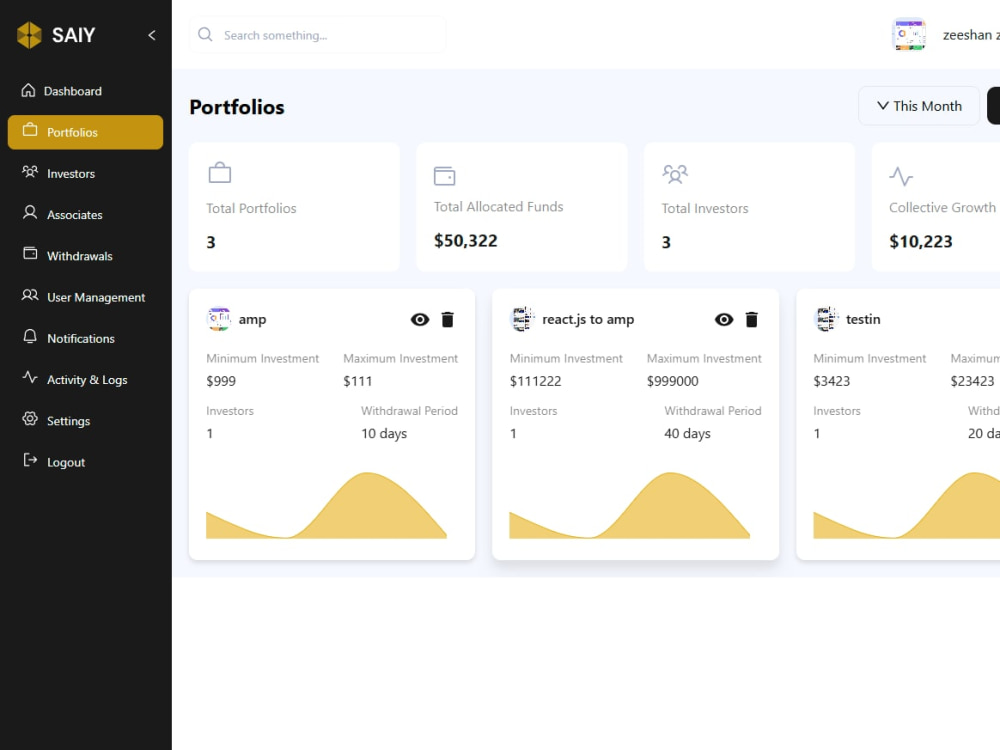Click the '10 days' withdrawal period

384,434
